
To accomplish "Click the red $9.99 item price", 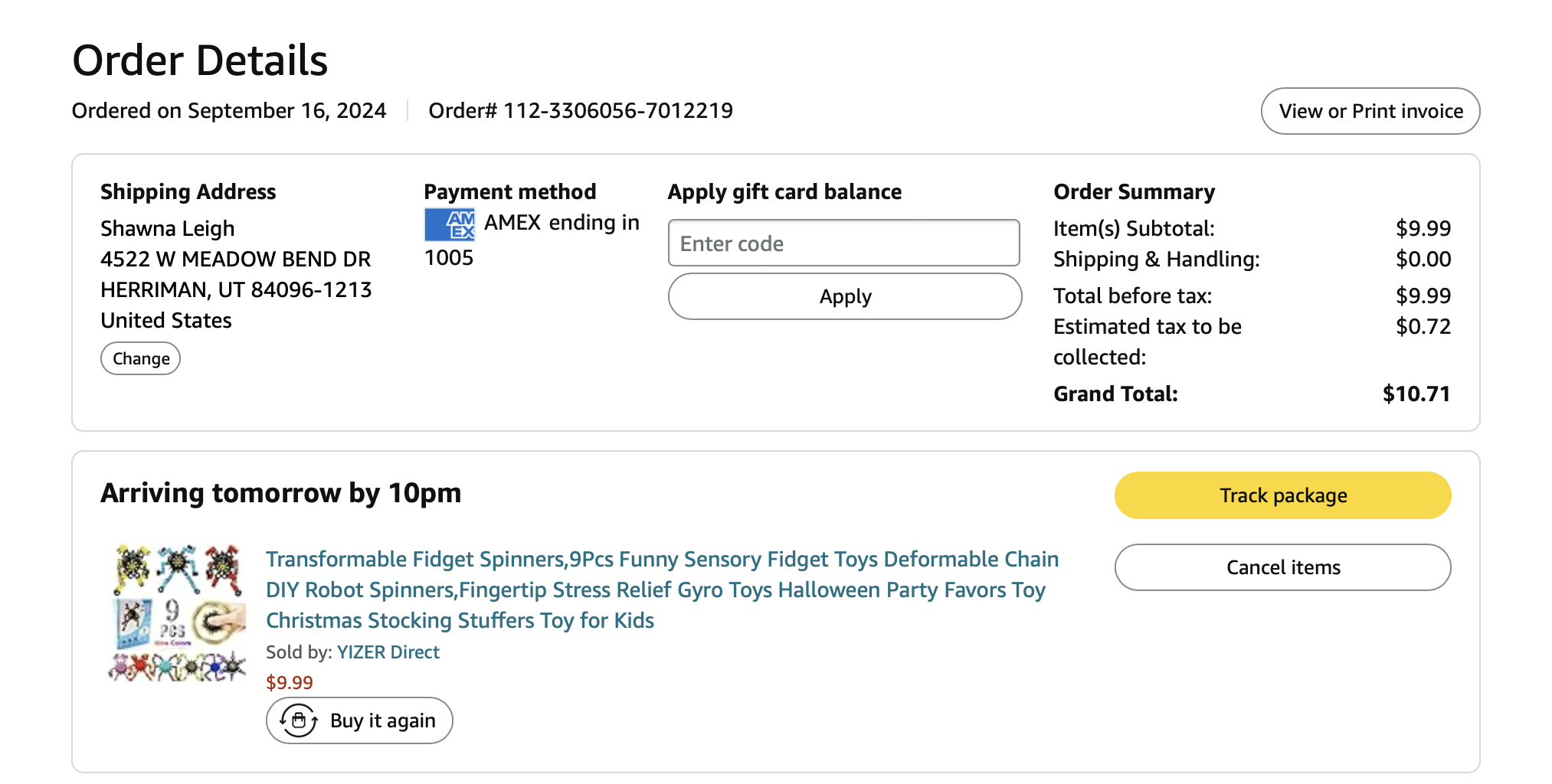I will click(x=290, y=682).
